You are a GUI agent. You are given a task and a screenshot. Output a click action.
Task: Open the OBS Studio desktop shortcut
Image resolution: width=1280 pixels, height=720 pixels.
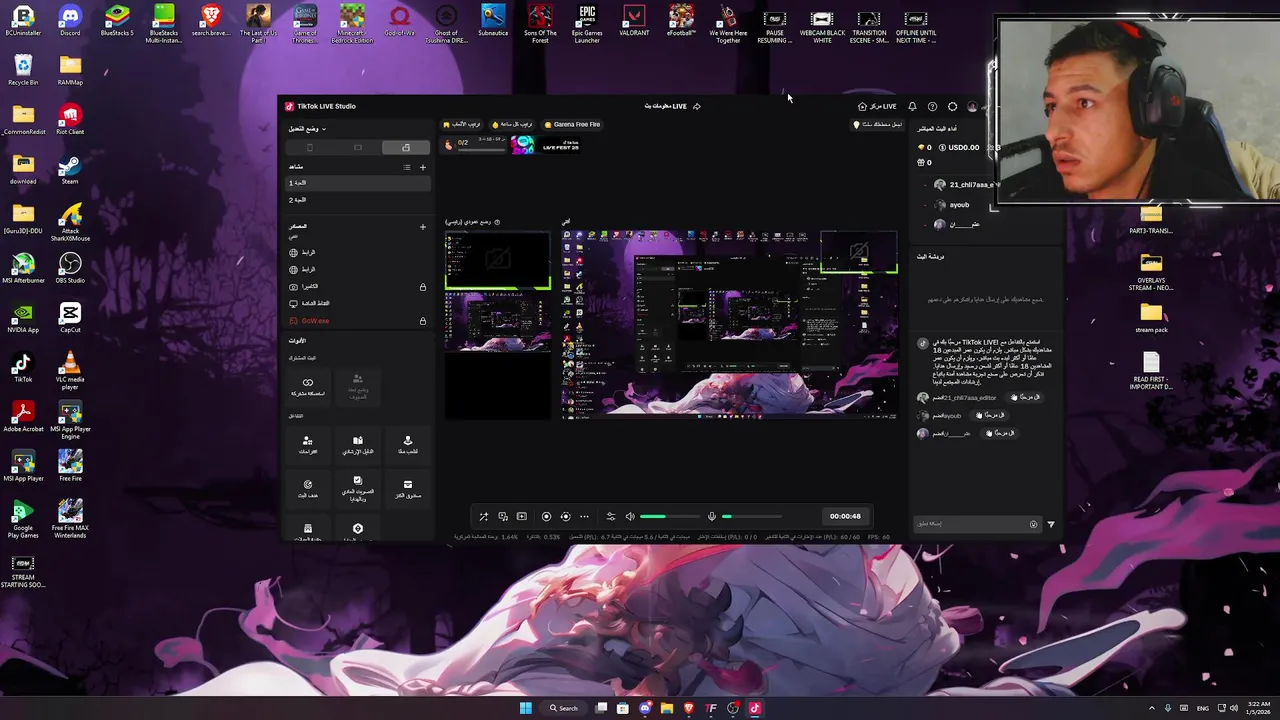coord(70,267)
